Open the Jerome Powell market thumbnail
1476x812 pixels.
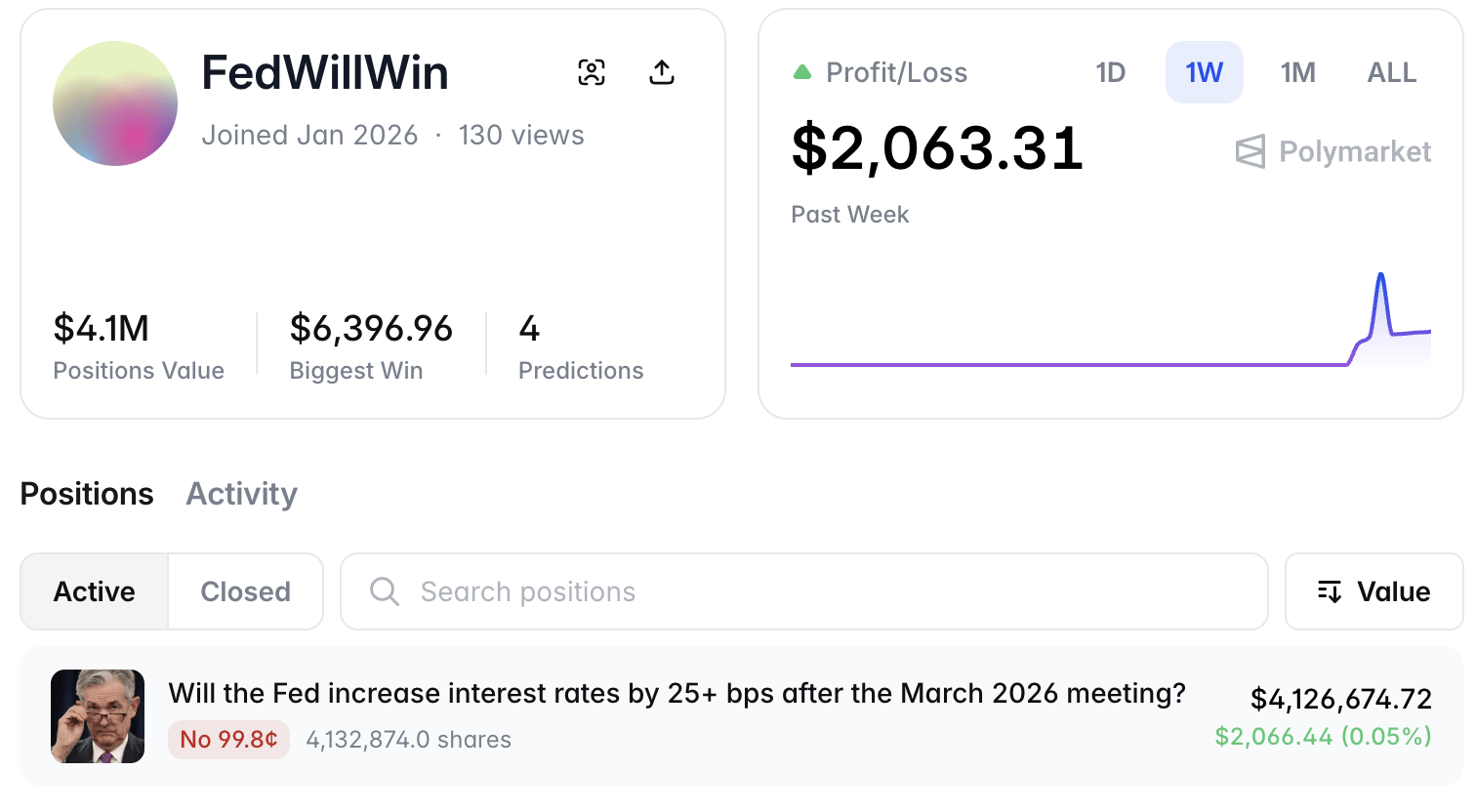(x=98, y=716)
